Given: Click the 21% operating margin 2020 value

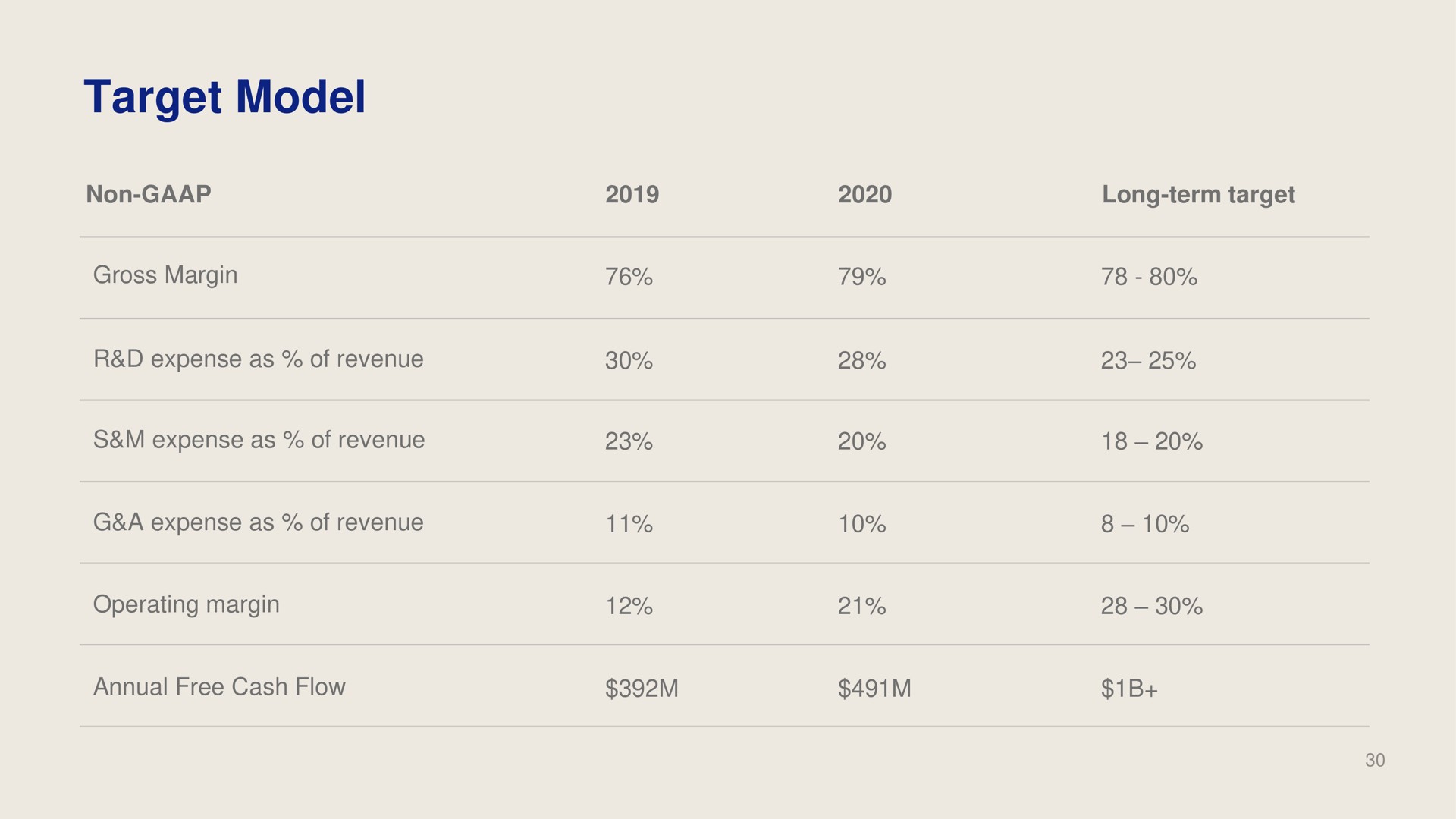Looking at the screenshot, I should (861, 607).
